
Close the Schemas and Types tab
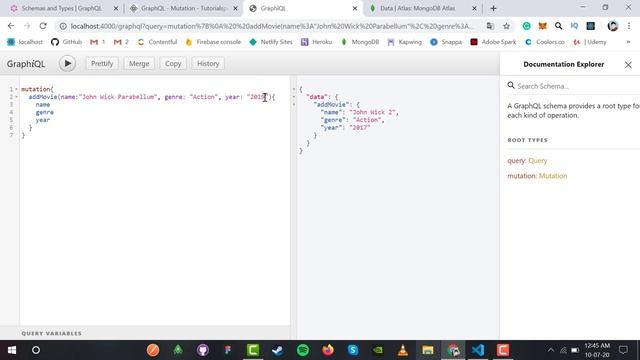click(x=116, y=8)
